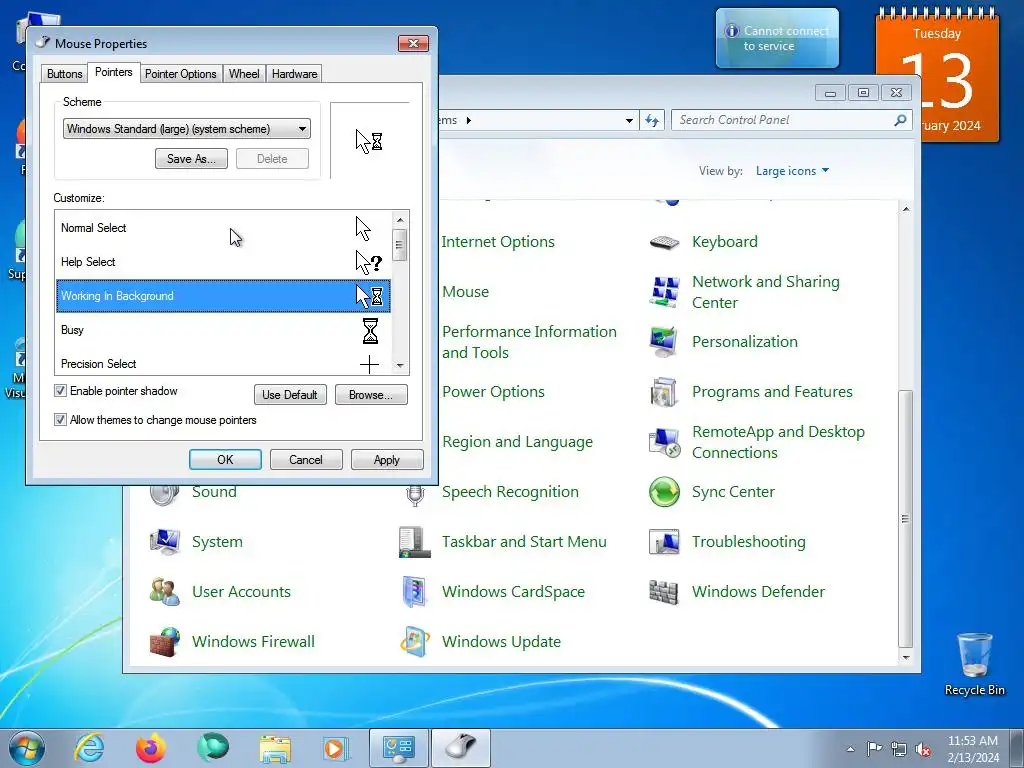Open the Windows CardSpace icon
Viewport: 1024px width, 768px height.
tap(415, 592)
